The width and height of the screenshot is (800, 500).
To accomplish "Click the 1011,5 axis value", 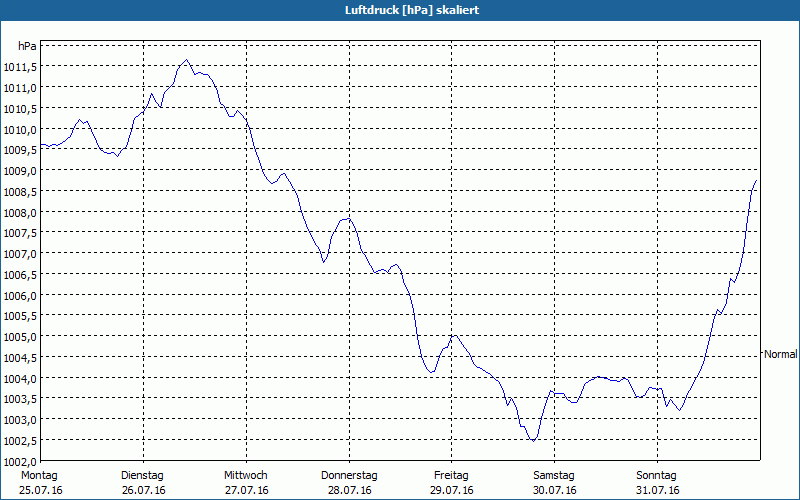I will click(20, 67).
